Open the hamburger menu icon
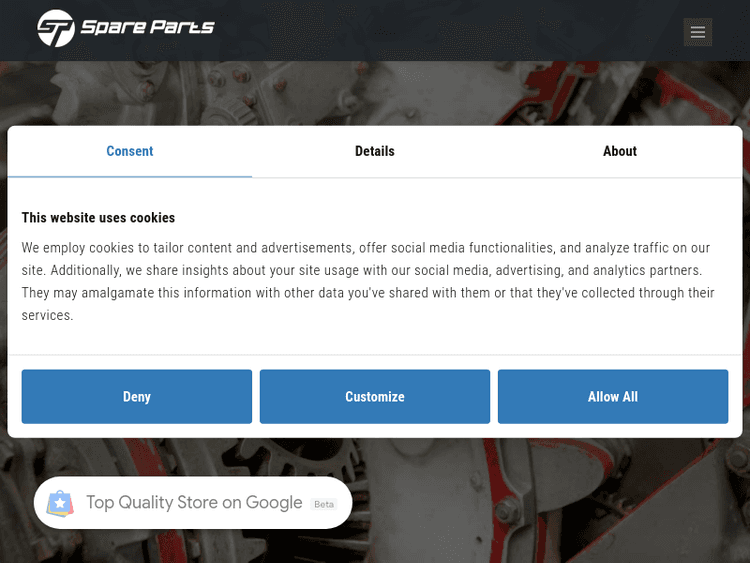 coord(697,32)
